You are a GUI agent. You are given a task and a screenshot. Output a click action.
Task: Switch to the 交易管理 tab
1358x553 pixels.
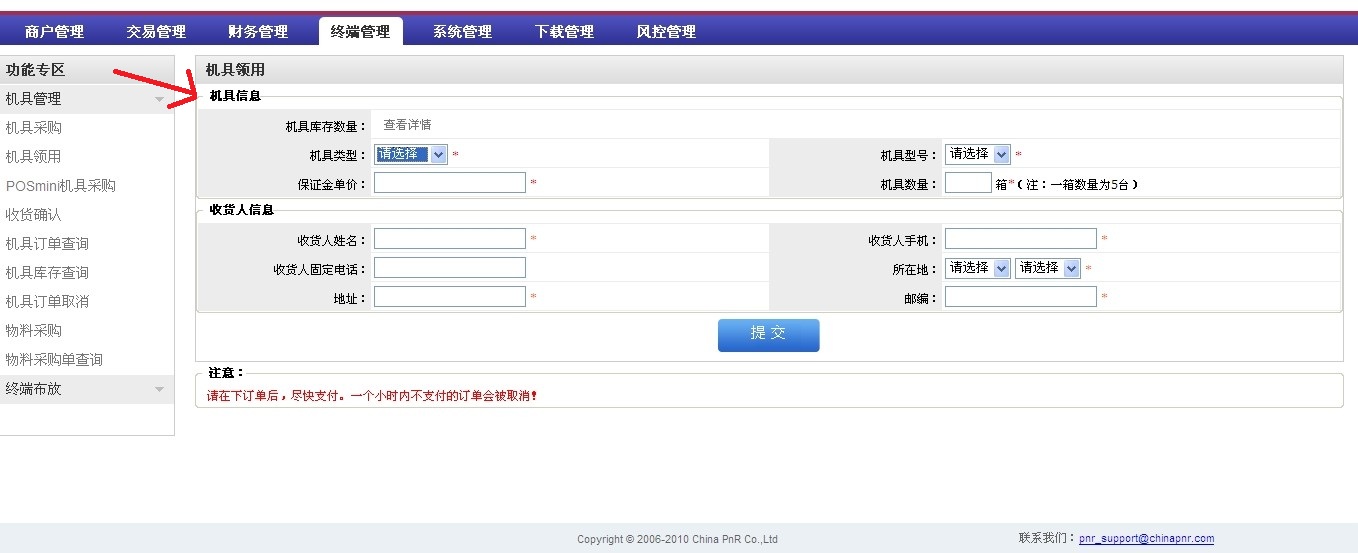(156, 32)
